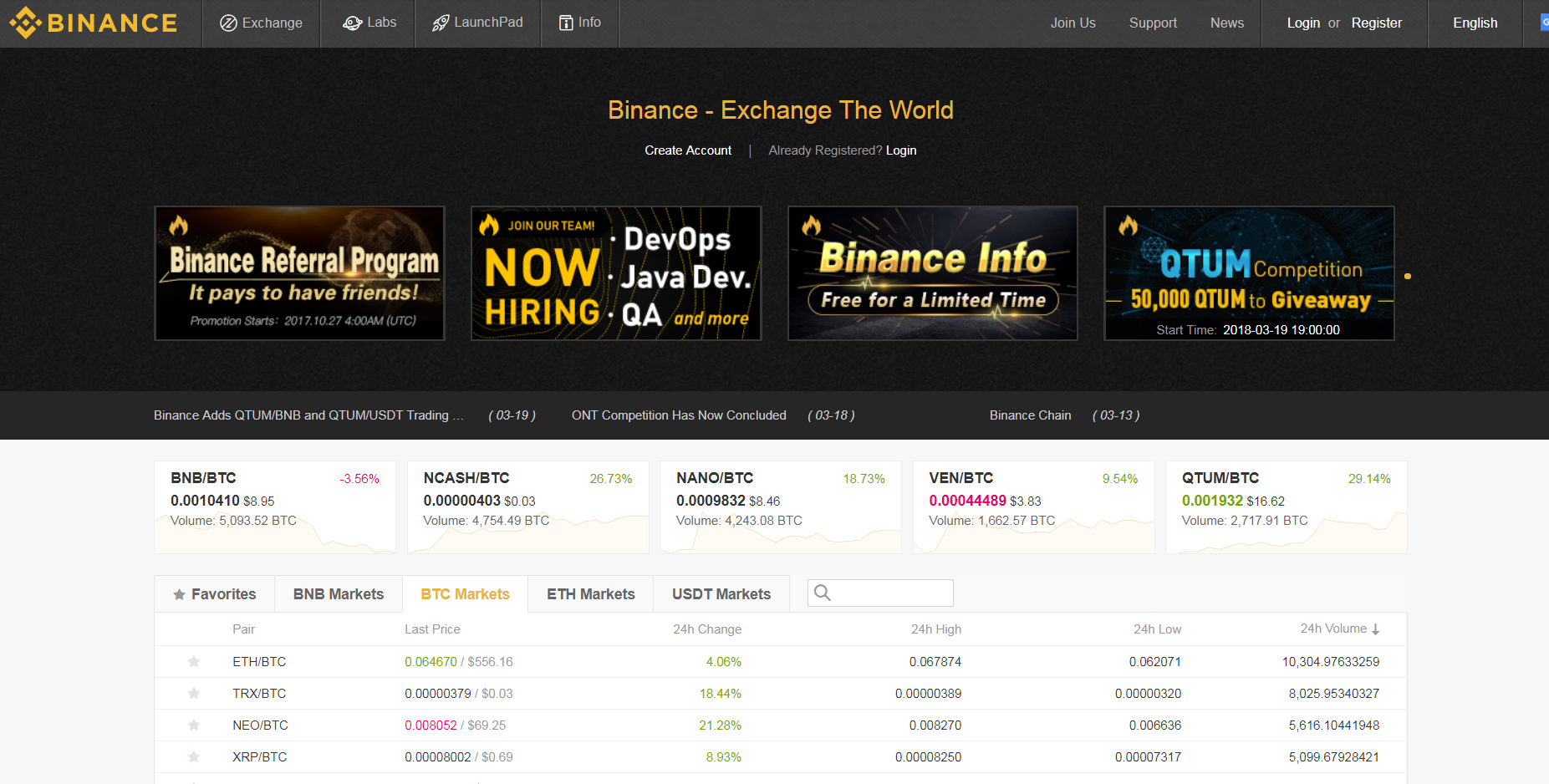Screen dimensions: 1549x784
Task: Open the QTUM Competition banner
Action: 1249,273
